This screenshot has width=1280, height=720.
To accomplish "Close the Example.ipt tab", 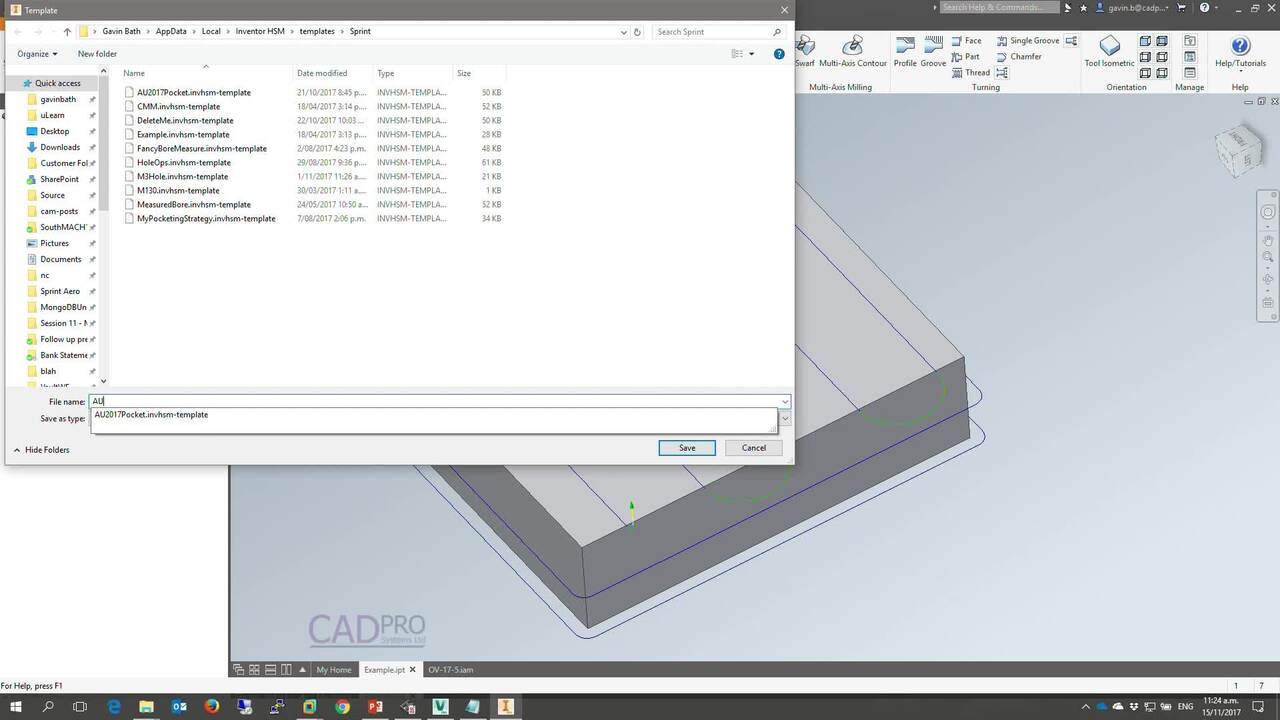I will 414,670.
